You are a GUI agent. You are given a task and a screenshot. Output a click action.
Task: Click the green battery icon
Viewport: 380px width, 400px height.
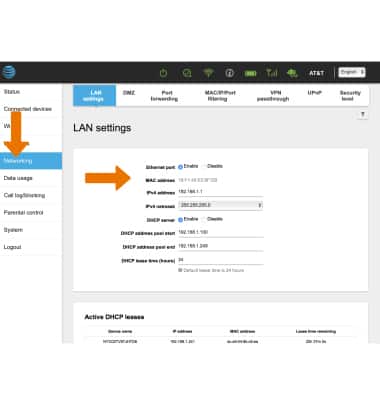pyautogui.click(x=251, y=73)
